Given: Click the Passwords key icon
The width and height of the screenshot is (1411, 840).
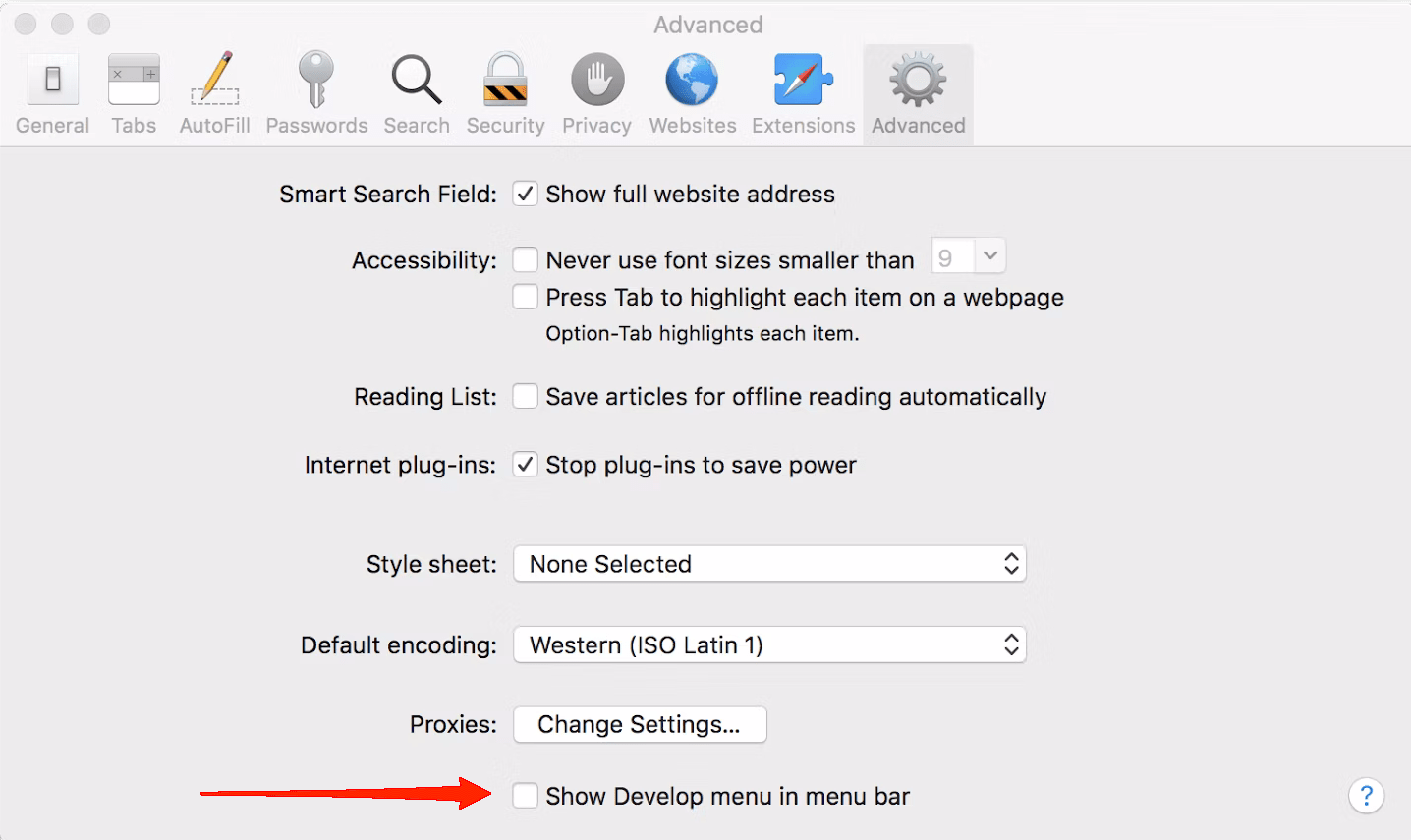Looking at the screenshot, I should point(316,79).
